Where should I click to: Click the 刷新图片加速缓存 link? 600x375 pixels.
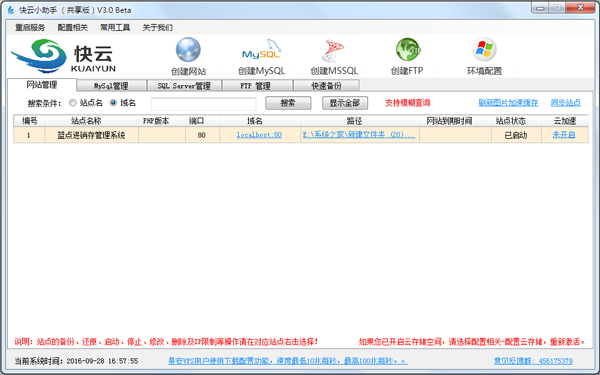[508, 103]
